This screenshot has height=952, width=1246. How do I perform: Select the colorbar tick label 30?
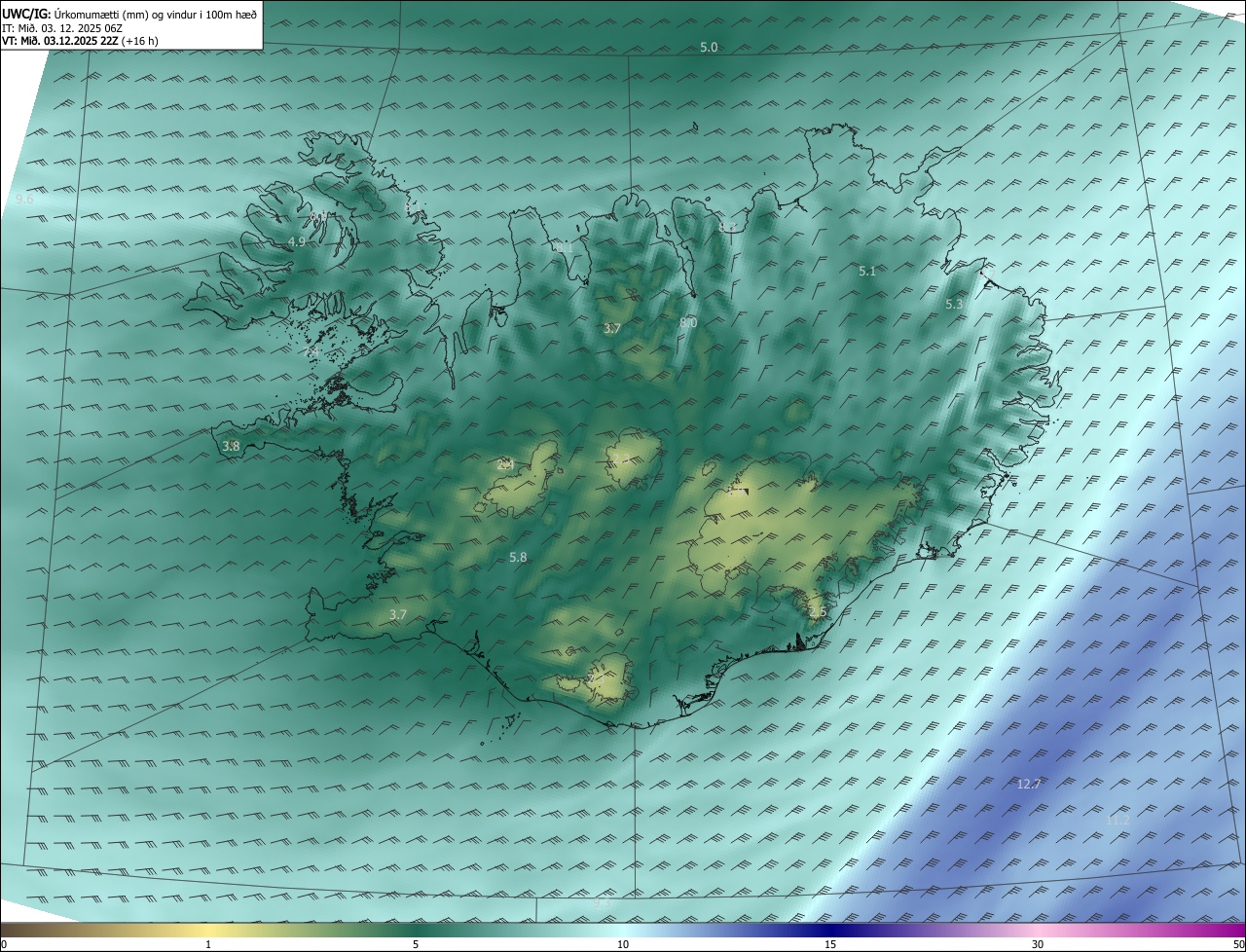(x=1038, y=944)
